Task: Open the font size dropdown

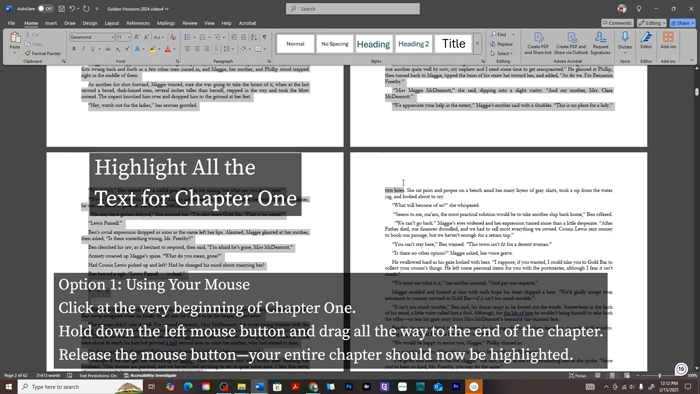Action: 129,37
